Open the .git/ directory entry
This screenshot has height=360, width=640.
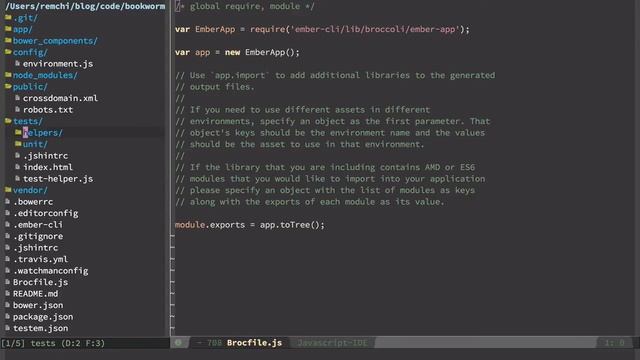click(25, 18)
